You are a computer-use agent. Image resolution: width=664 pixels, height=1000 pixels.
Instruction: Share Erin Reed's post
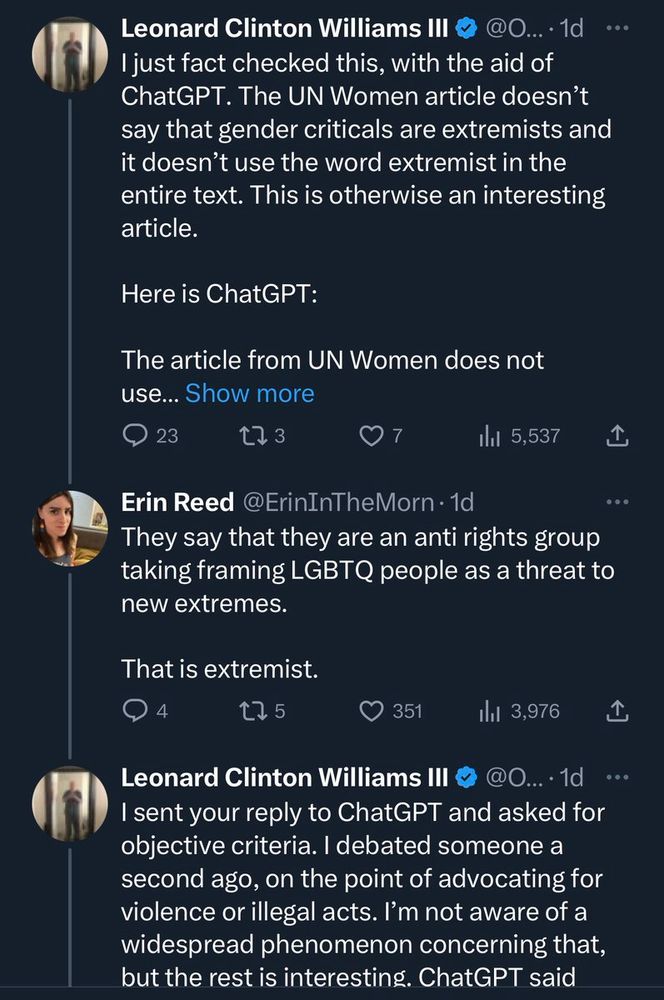[x=617, y=711]
